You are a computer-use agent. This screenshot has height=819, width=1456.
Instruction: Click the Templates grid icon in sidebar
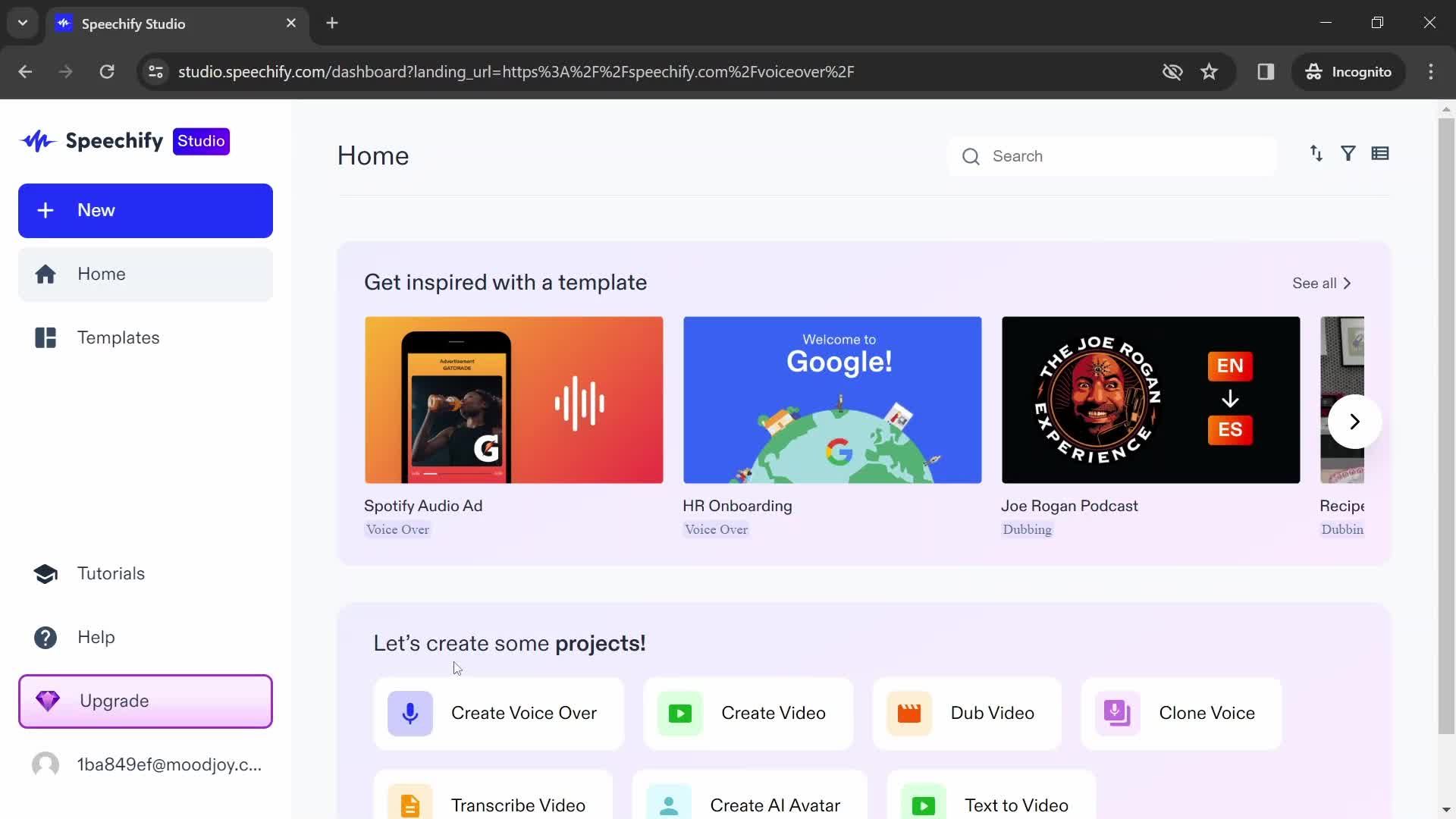[45, 337]
